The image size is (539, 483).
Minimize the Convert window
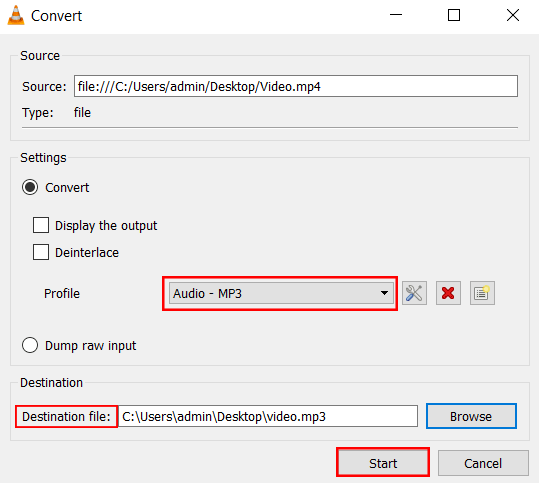396,15
